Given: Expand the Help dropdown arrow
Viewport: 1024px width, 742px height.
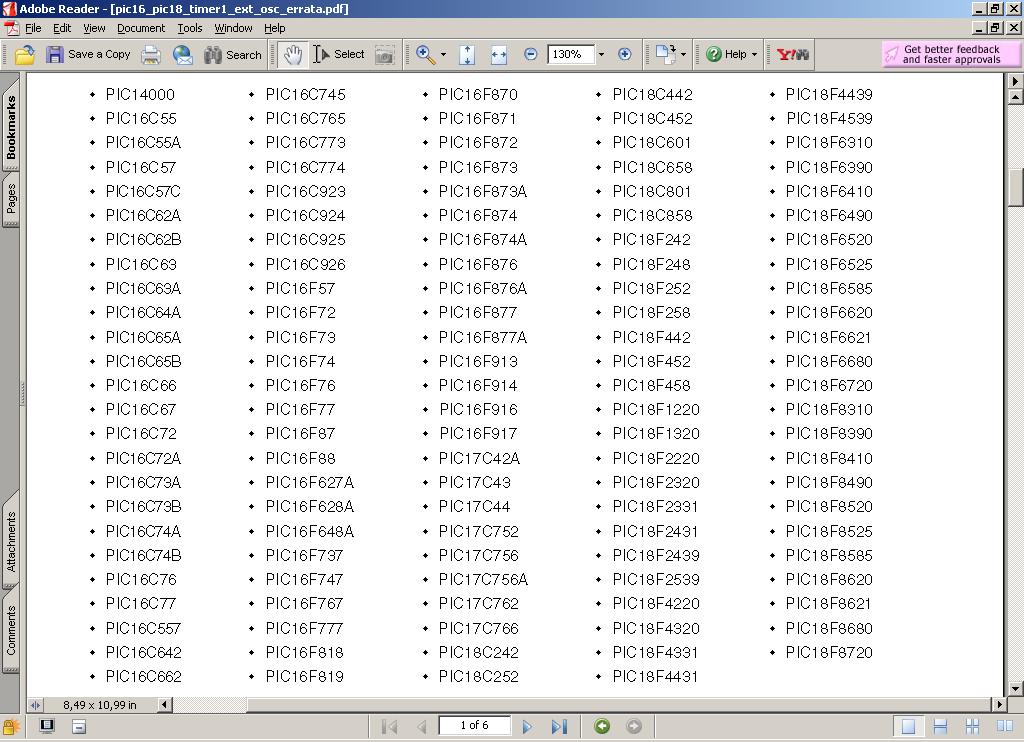Looking at the screenshot, I should pyautogui.click(x=754, y=55).
